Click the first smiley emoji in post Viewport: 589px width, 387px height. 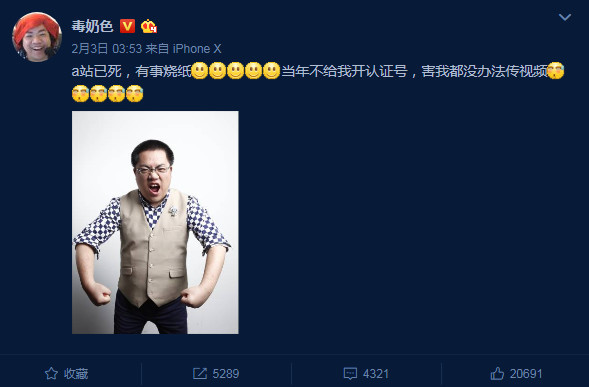(200, 70)
